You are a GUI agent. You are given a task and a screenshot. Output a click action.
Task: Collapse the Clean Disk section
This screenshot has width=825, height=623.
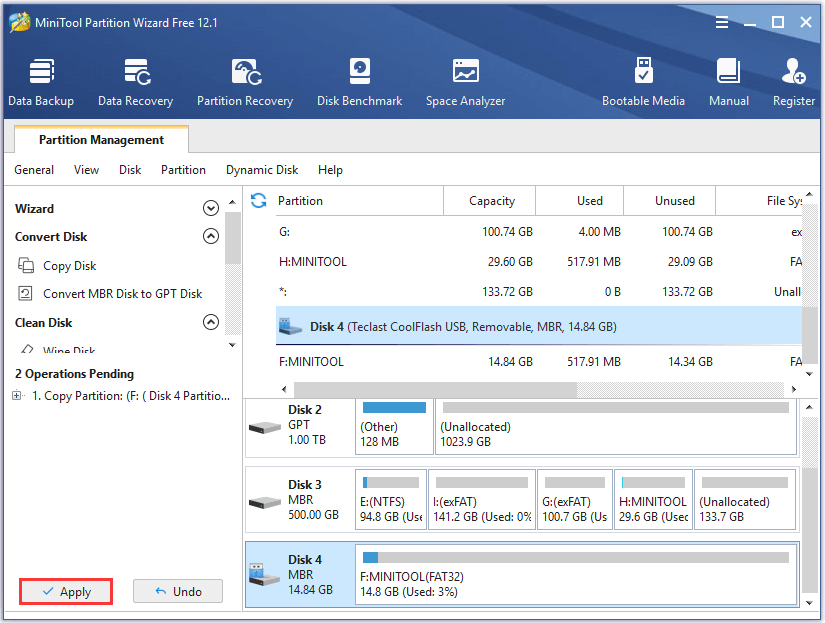(211, 322)
